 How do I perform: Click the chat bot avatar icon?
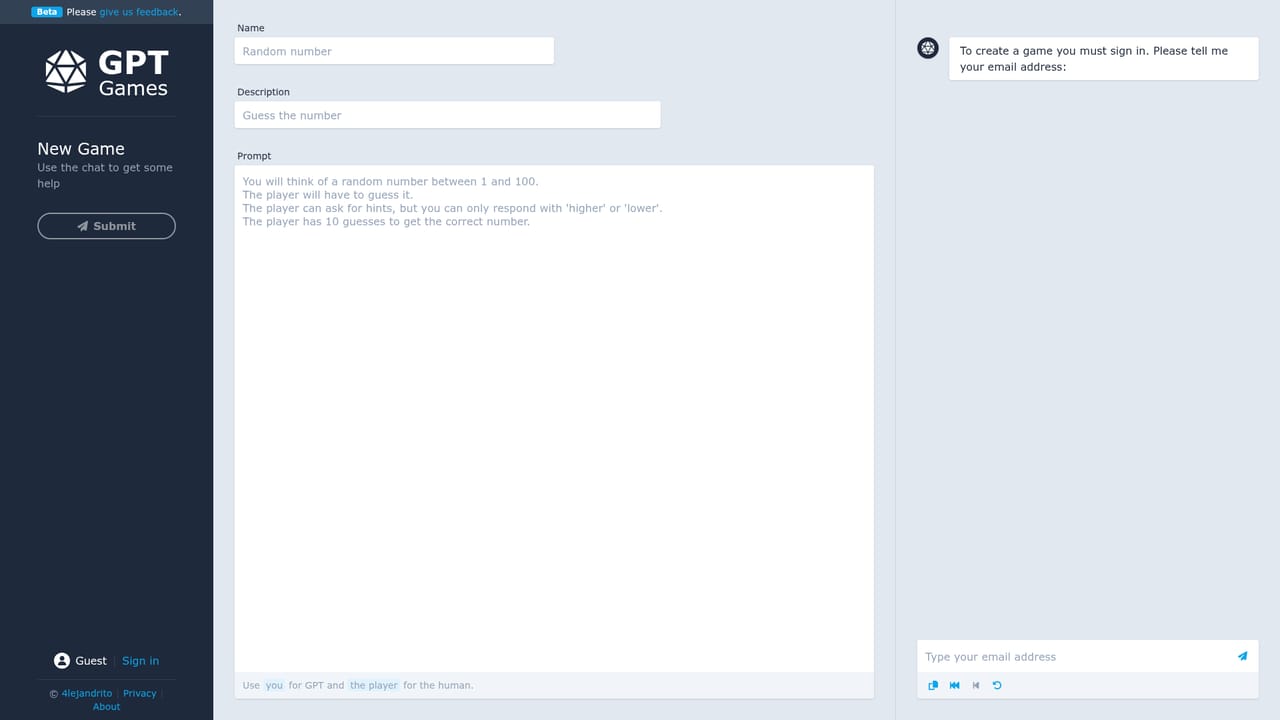(x=928, y=48)
